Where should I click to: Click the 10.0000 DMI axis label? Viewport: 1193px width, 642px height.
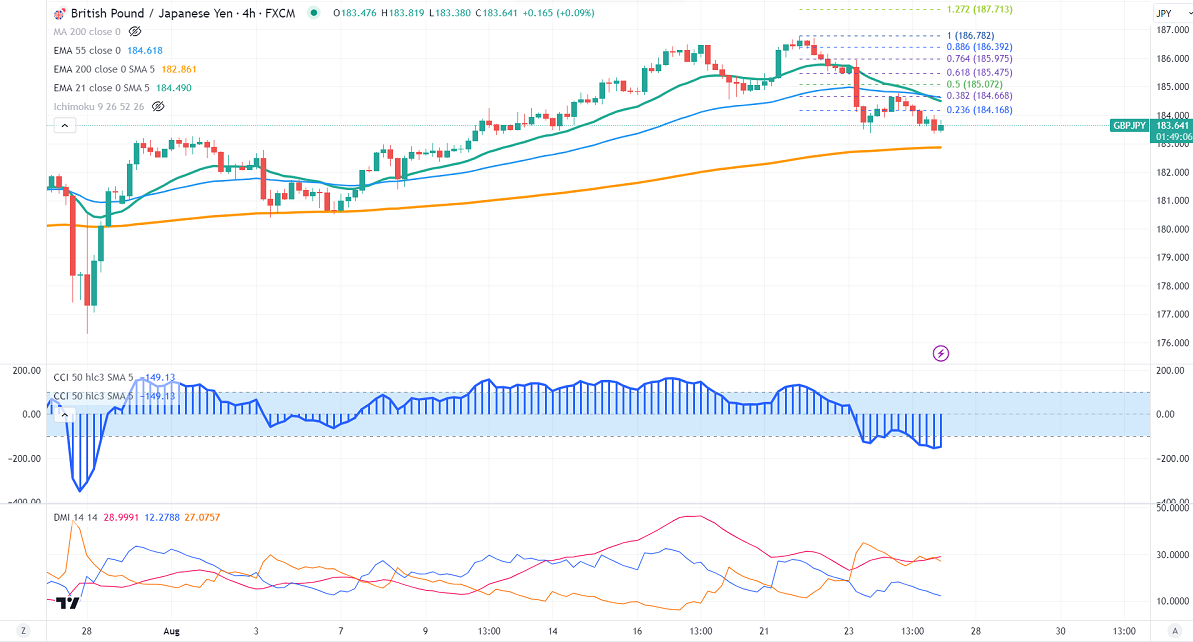click(x=1172, y=602)
